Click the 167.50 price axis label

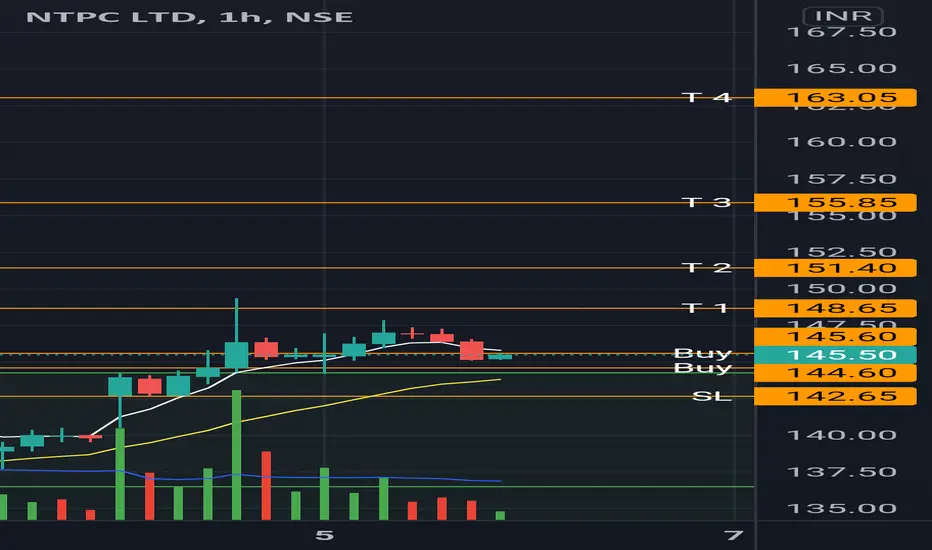pos(842,32)
